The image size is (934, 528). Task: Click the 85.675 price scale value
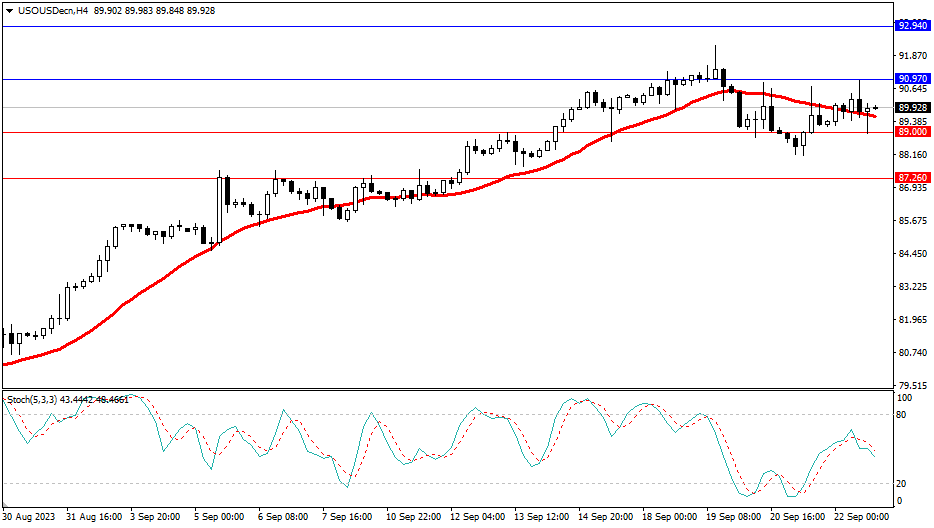coord(911,221)
